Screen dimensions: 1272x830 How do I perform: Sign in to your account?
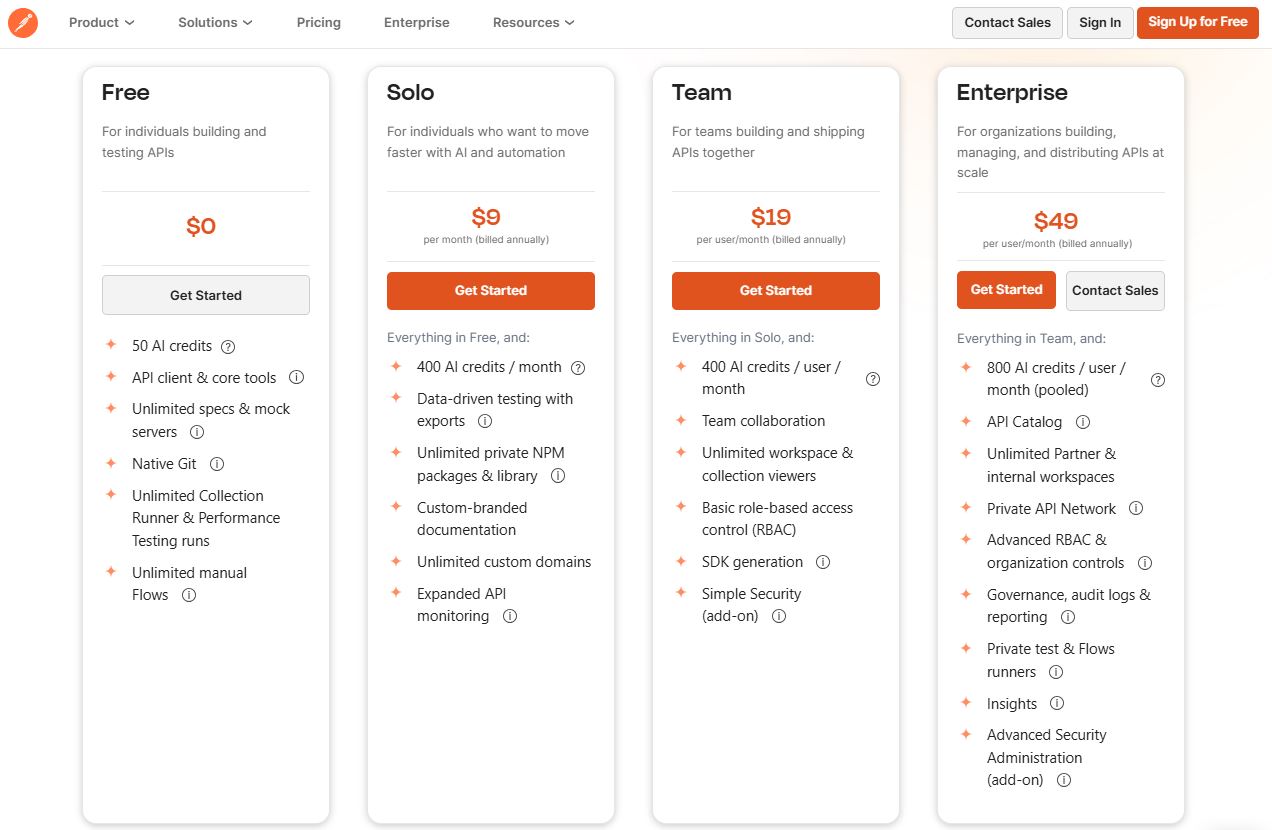coord(1100,22)
